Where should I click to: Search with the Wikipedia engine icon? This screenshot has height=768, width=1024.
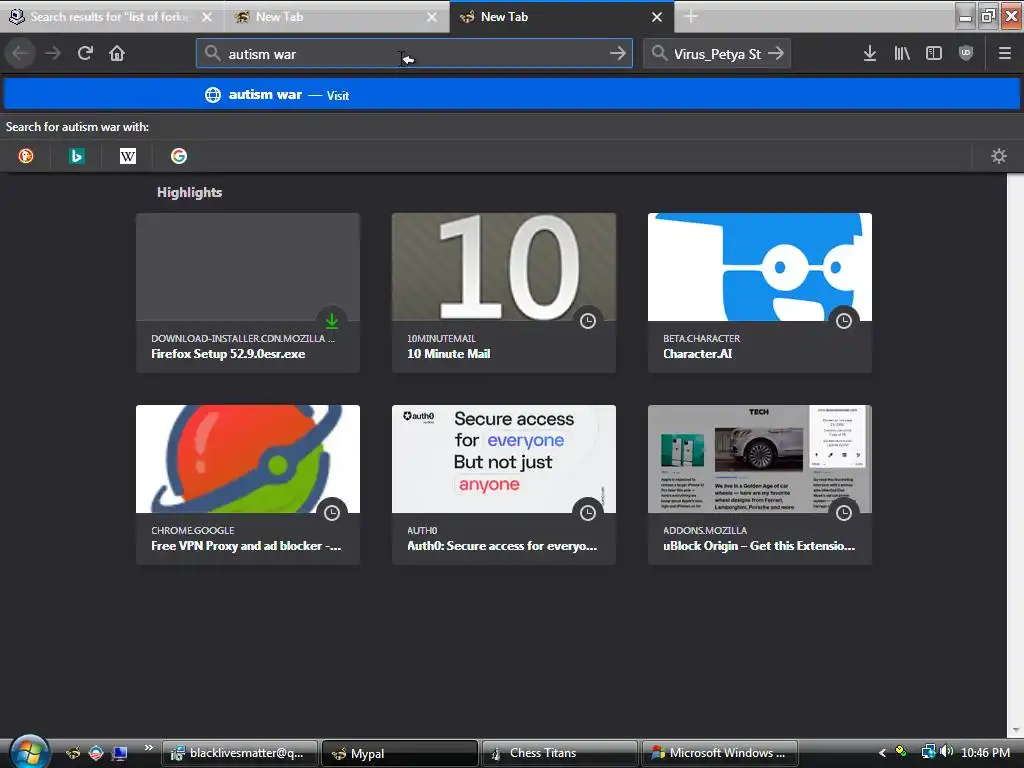128,156
